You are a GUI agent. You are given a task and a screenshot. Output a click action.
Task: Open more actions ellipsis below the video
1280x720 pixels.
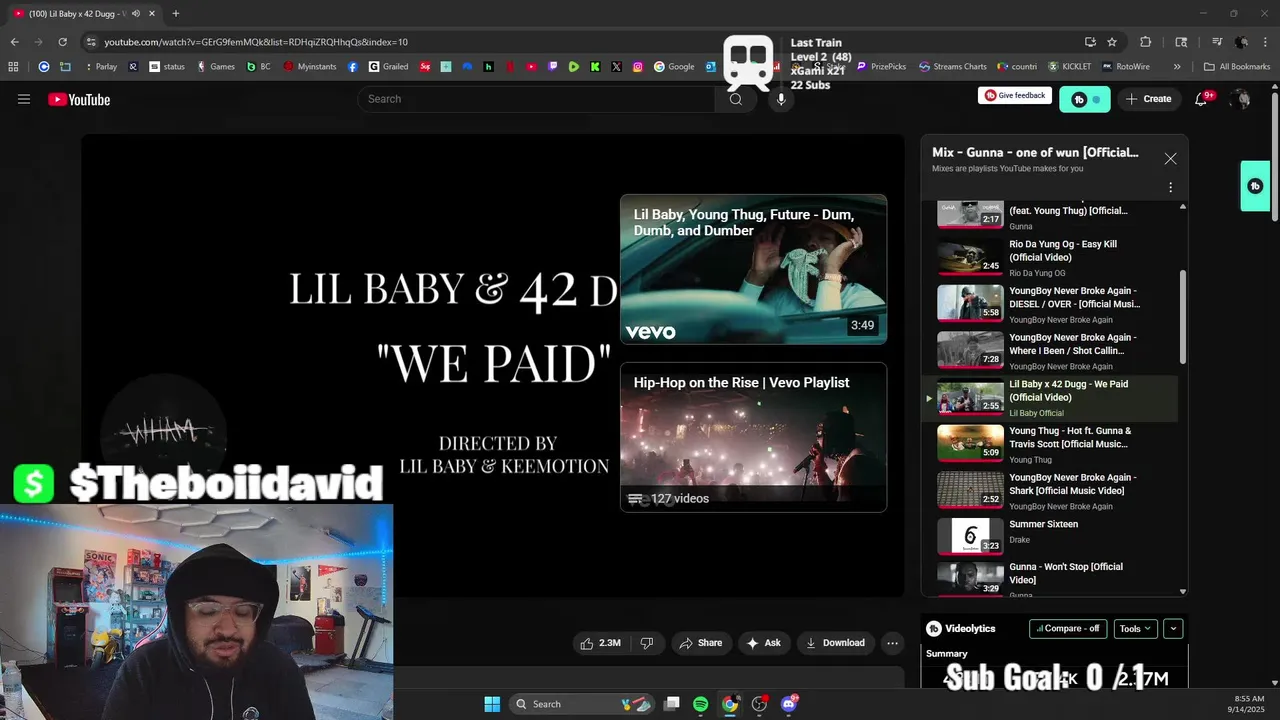[893, 643]
